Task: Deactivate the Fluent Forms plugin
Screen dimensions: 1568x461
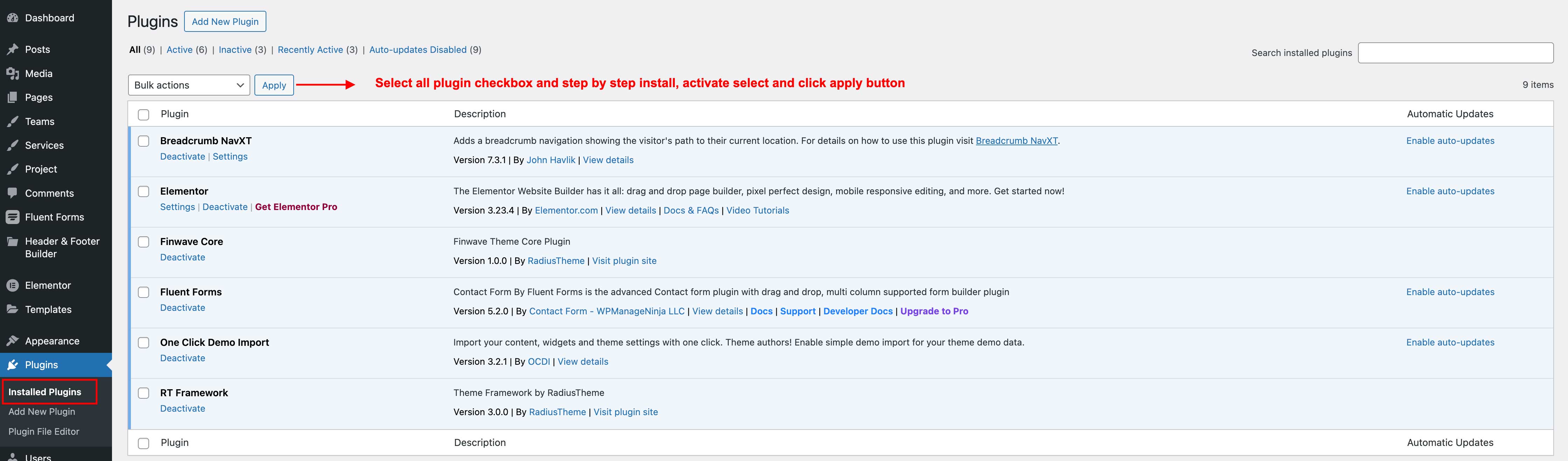Action: (183, 308)
